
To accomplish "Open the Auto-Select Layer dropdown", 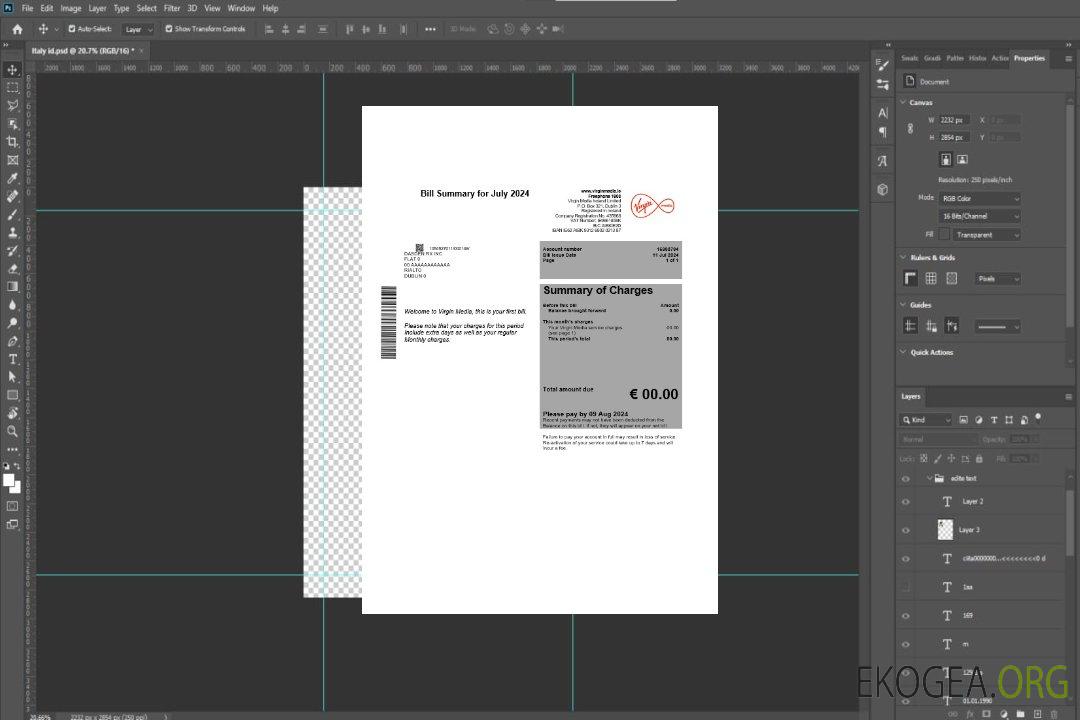I will tap(138, 29).
